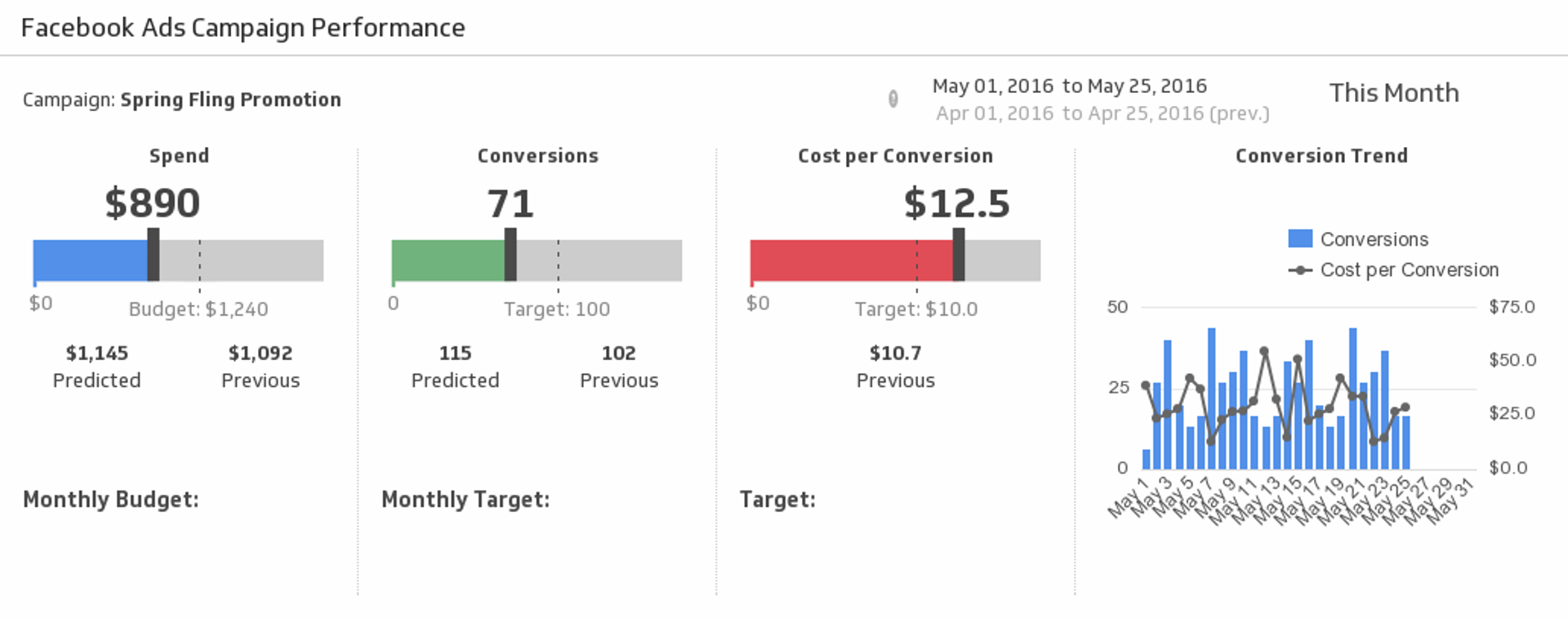
Task: Click the 102 Previous conversions figure
Action: 618,353
